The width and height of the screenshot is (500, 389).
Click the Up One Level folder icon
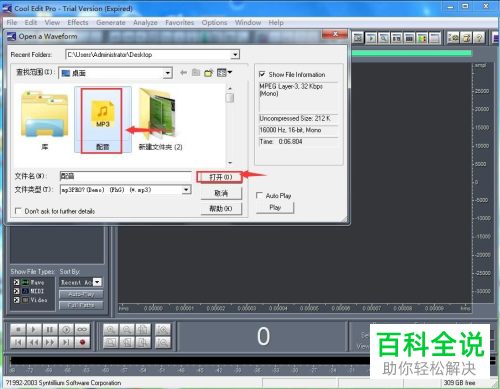tap(196, 72)
